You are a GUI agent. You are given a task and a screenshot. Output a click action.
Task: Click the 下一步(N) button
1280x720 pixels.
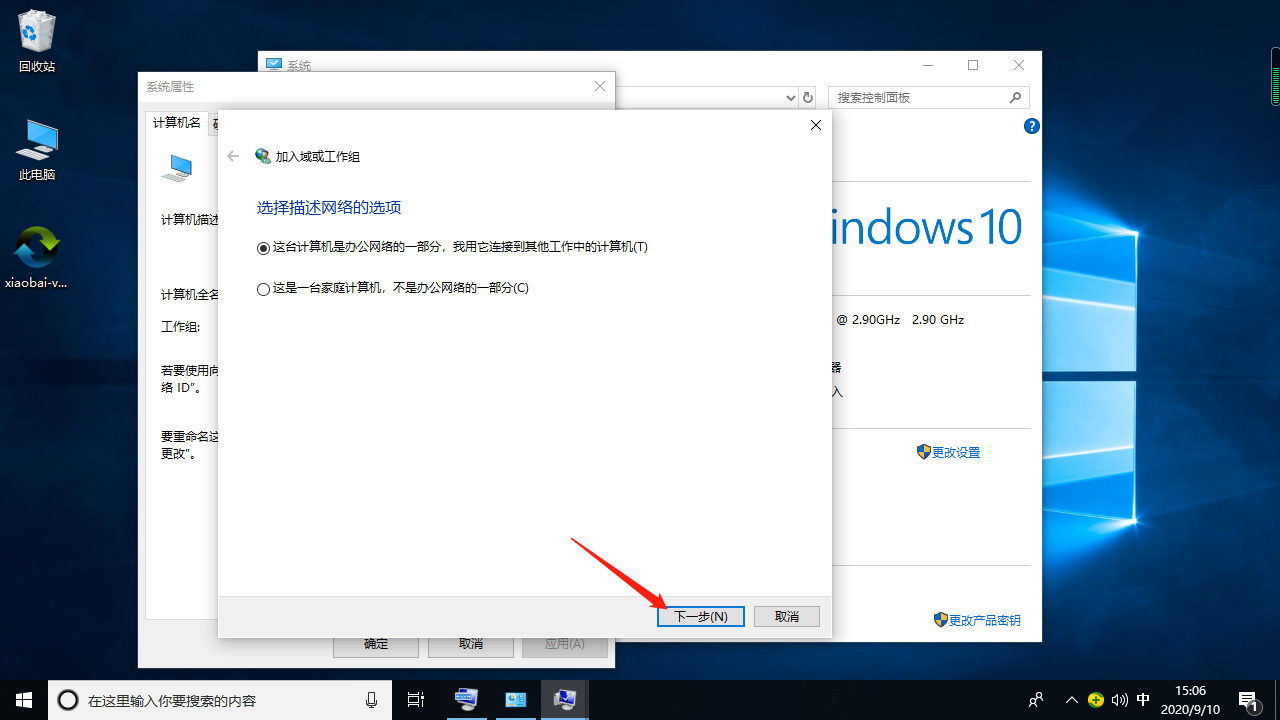click(700, 617)
